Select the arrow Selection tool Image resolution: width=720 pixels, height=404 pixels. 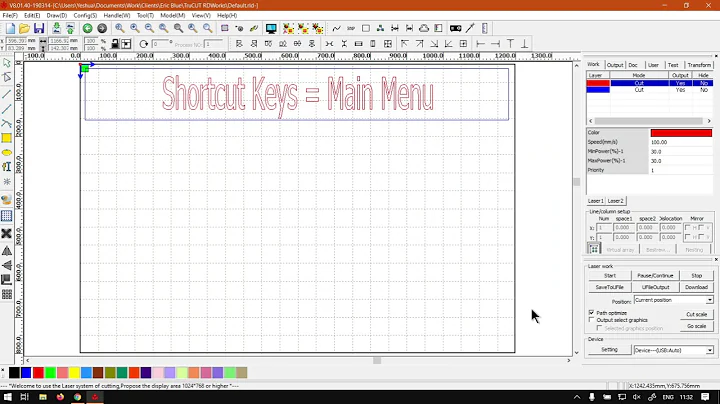(6, 63)
